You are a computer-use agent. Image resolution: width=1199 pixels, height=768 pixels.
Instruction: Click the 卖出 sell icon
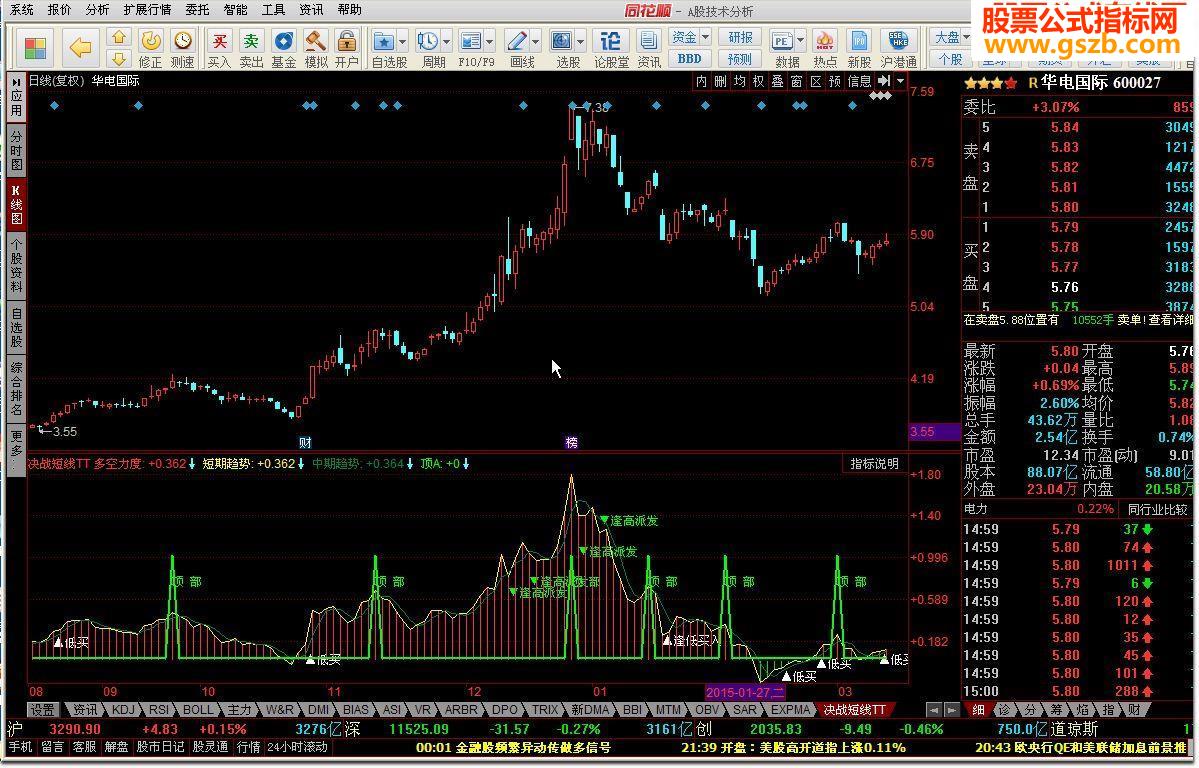tap(251, 40)
